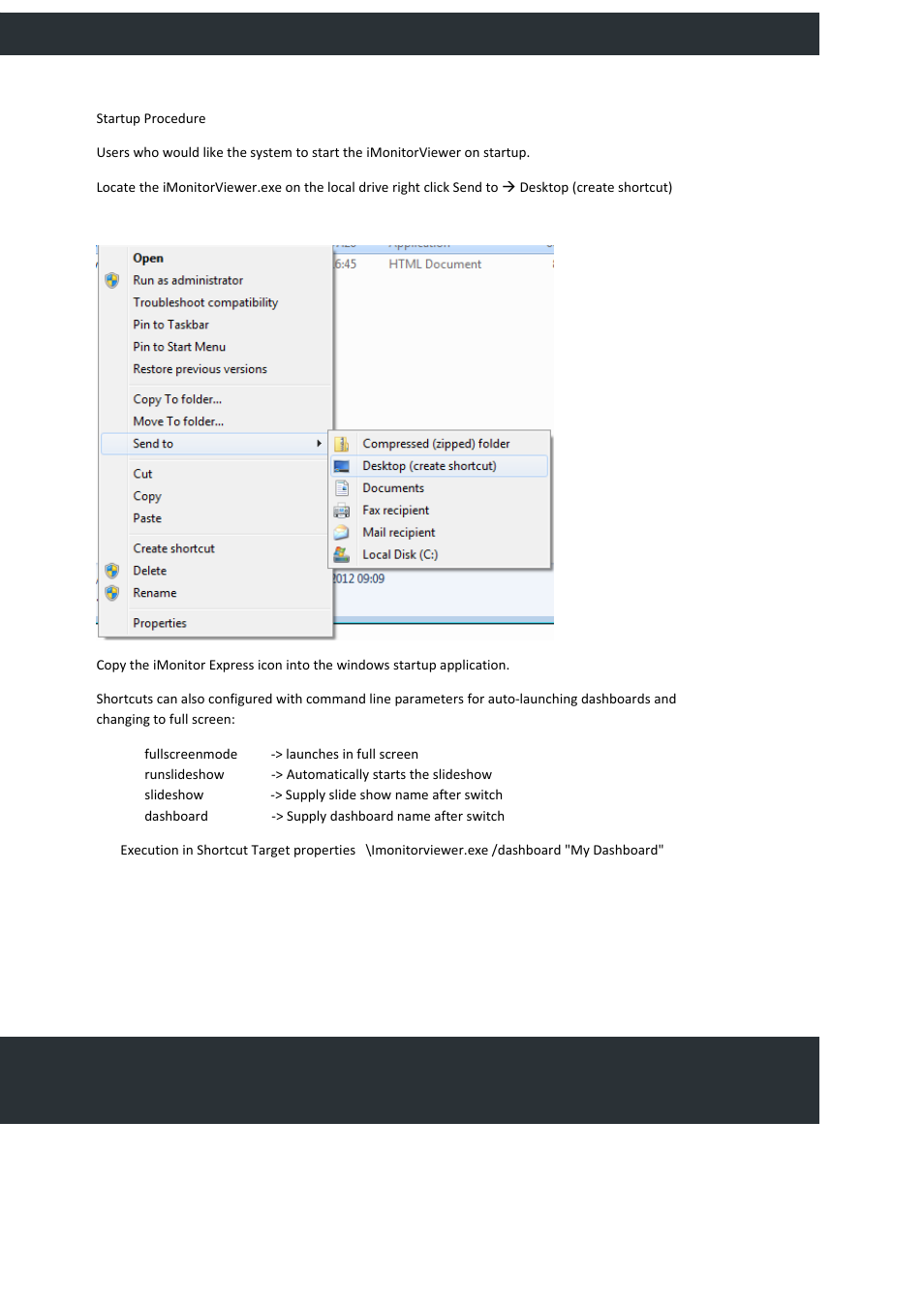Click the Local Disk (C:) drive icon
The width and height of the screenshot is (924, 1308).
[342, 554]
